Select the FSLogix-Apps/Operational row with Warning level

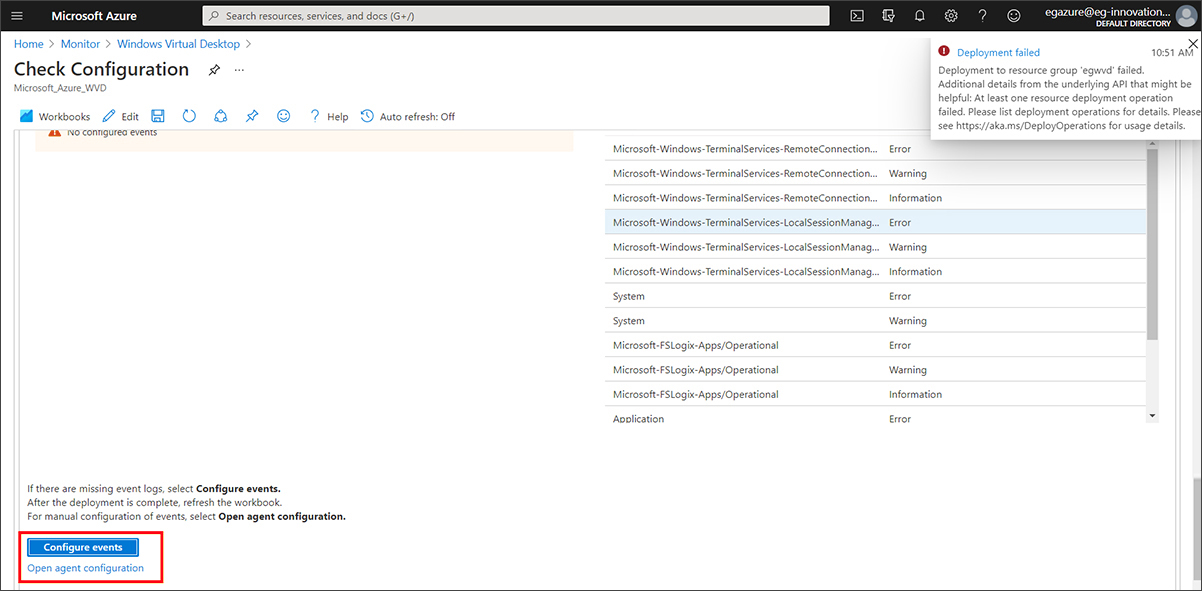coord(876,370)
